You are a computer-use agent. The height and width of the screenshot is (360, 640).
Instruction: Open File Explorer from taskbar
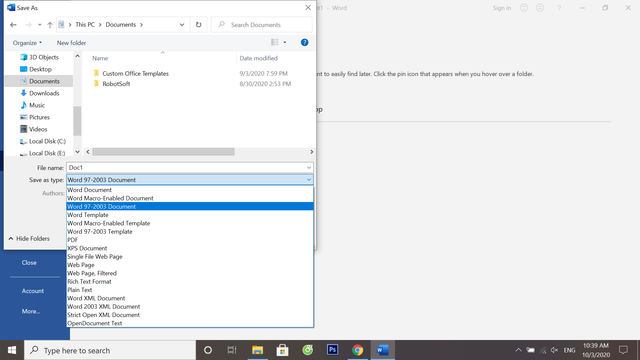pyautogui.click(x=257, y=350)
